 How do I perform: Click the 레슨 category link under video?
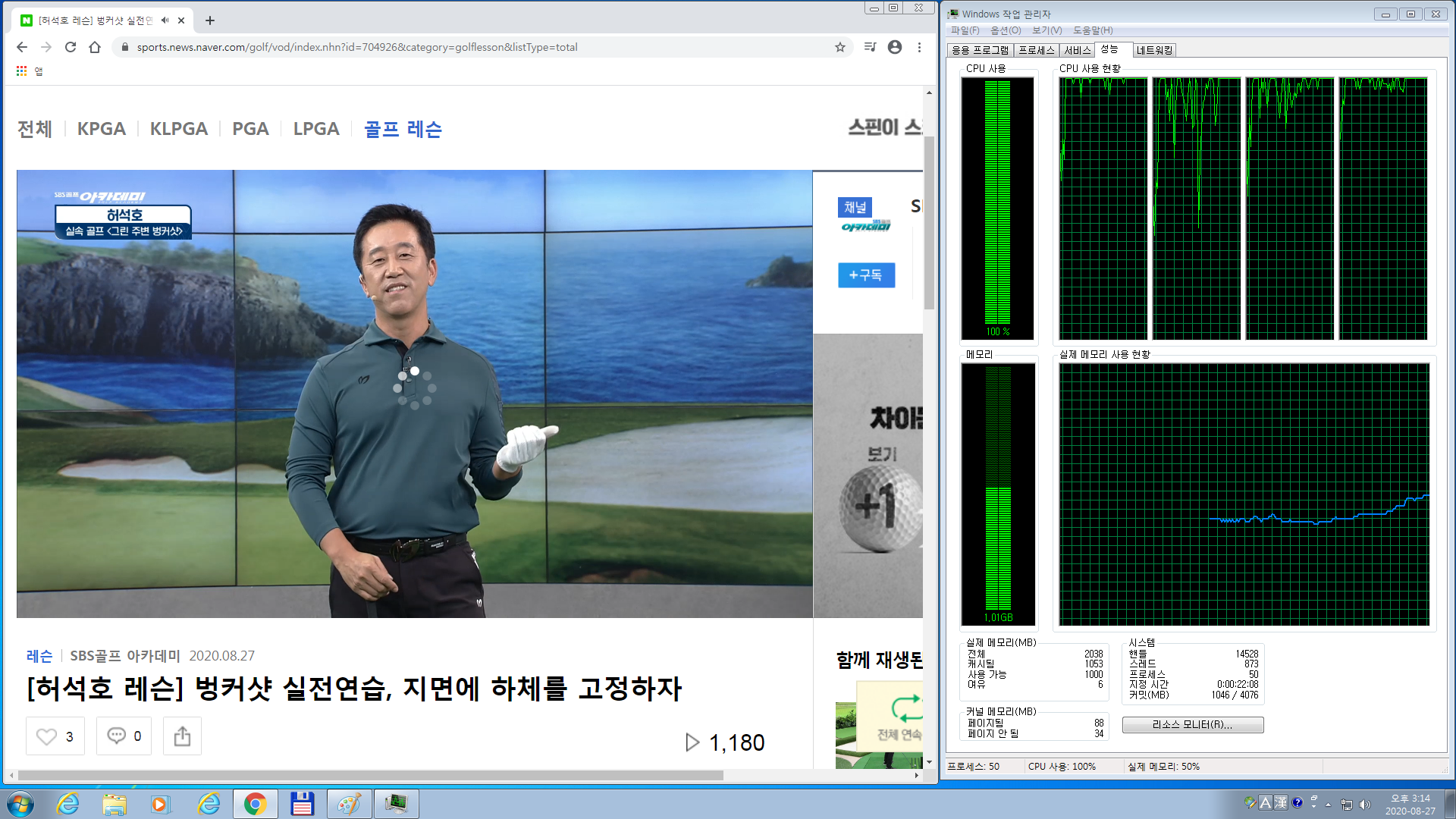pos(39,656)
